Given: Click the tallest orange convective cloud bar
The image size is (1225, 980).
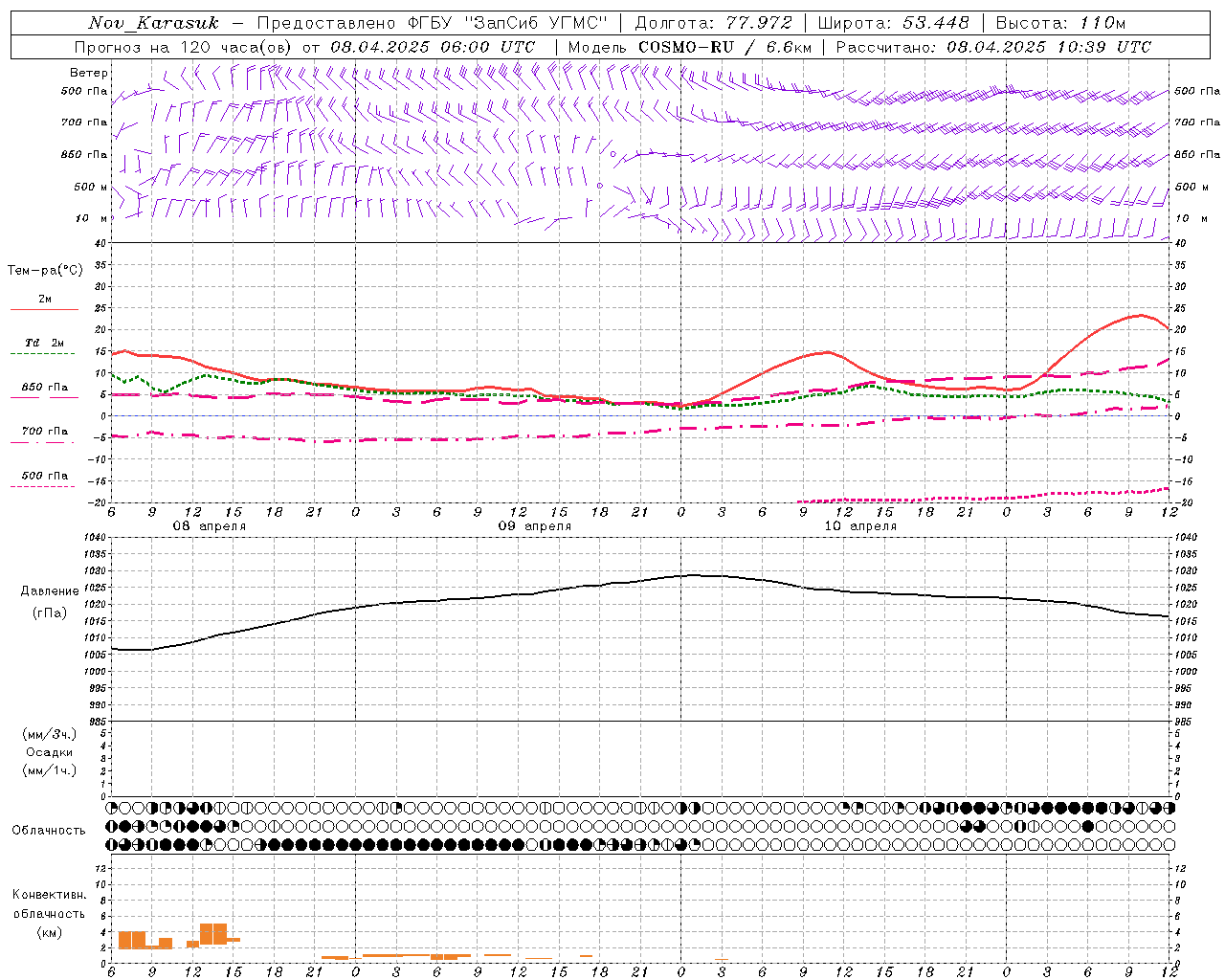Looking at the screenshot, I should tap(213, 934).
